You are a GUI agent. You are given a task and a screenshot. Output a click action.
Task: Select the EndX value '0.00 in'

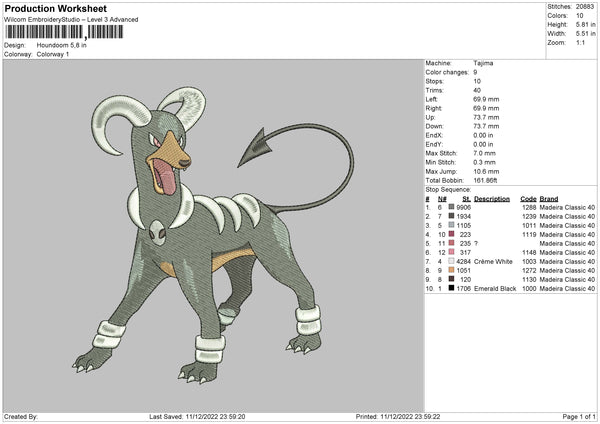coord(483,135)
